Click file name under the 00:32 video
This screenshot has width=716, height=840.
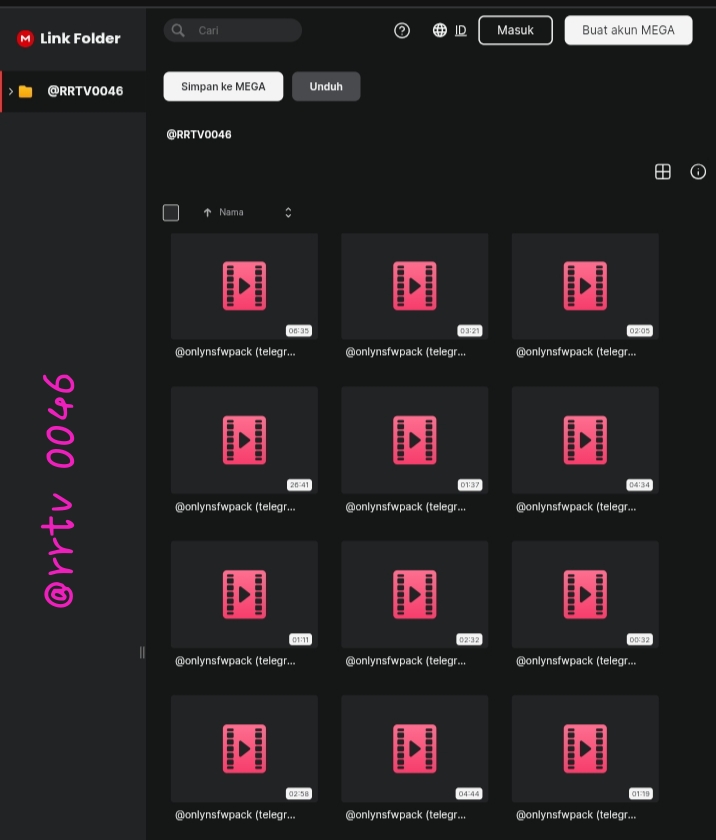576,661
